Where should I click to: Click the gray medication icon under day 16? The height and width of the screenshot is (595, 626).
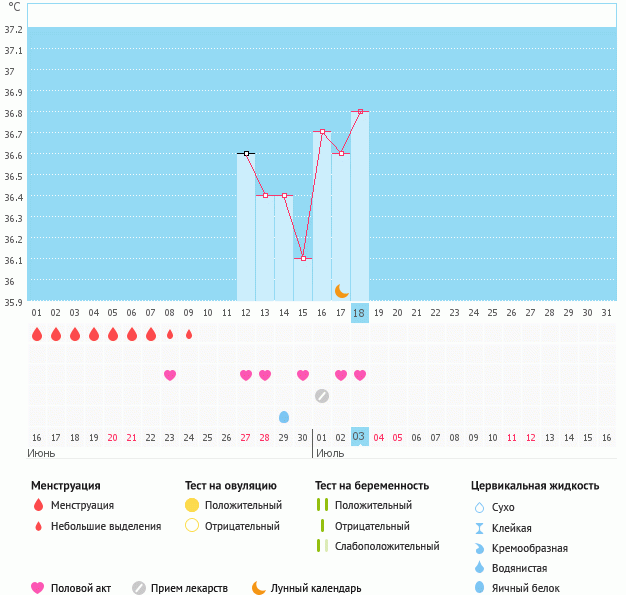322,396
